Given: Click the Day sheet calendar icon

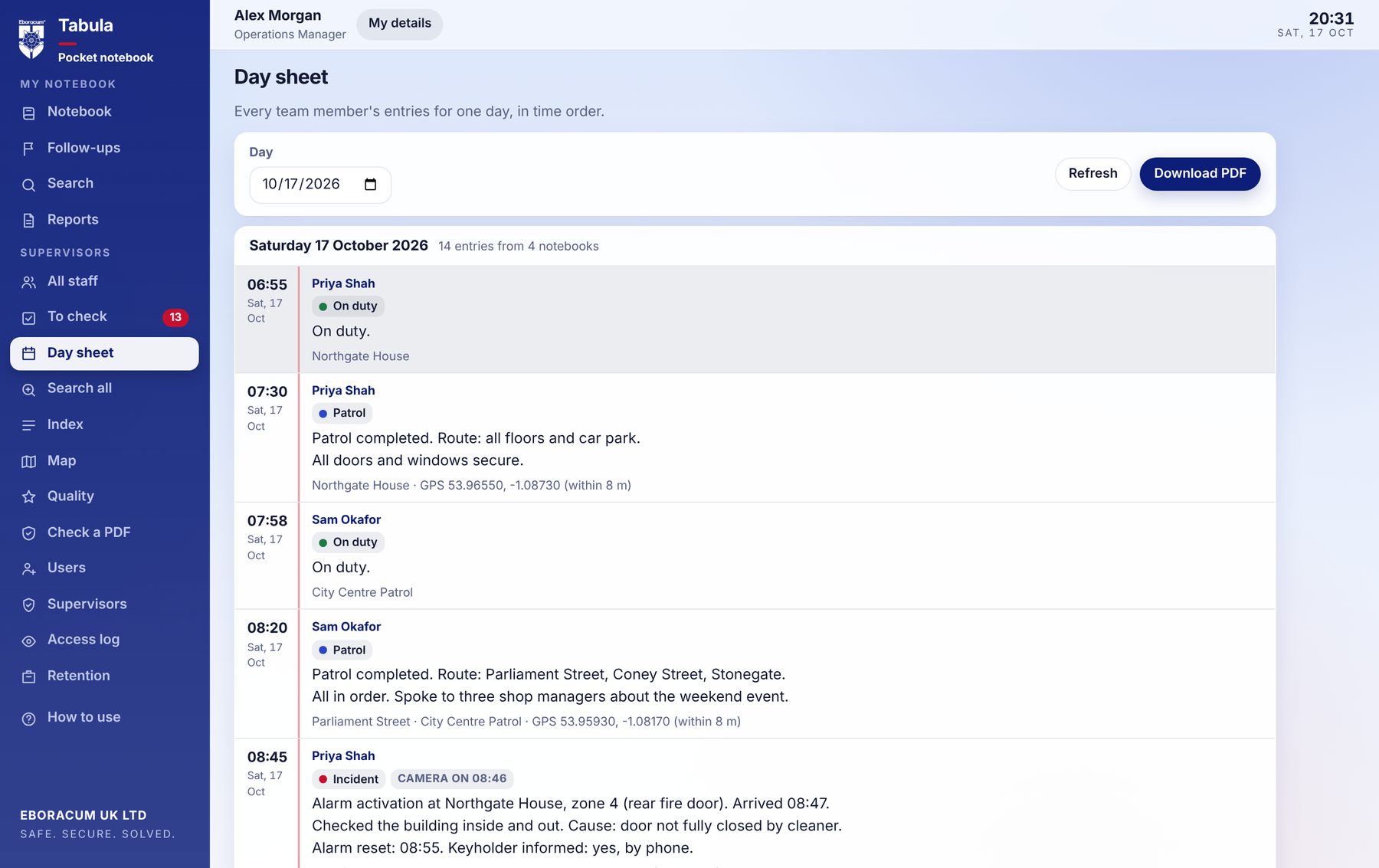Looking at the screenshot, I should coord(29,353).
